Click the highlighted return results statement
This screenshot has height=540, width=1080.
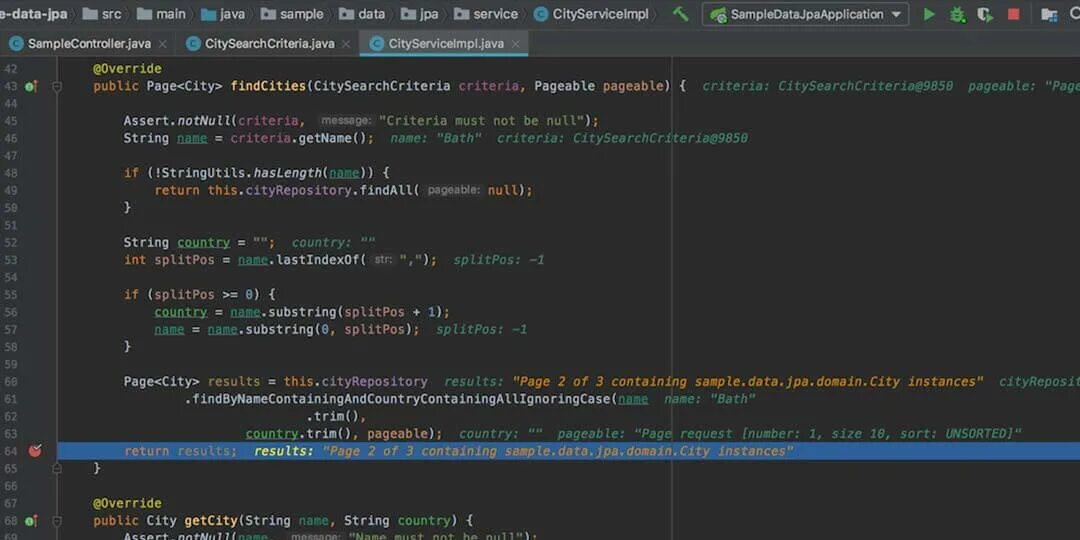(180, 451)
